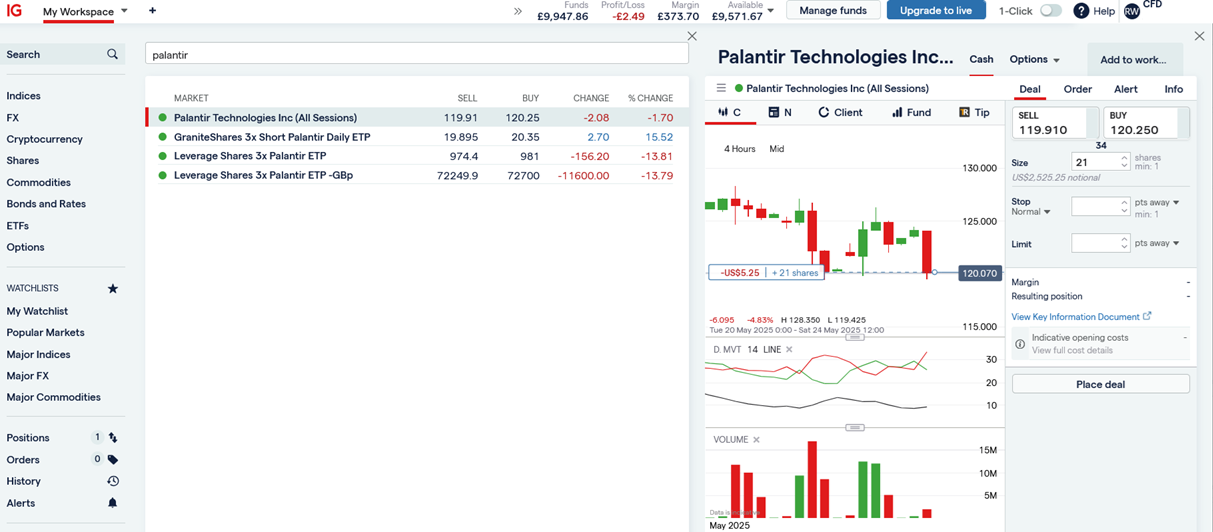Select Palantir Technologies Inc (All Sessions) row

click(x=417, y=118)
